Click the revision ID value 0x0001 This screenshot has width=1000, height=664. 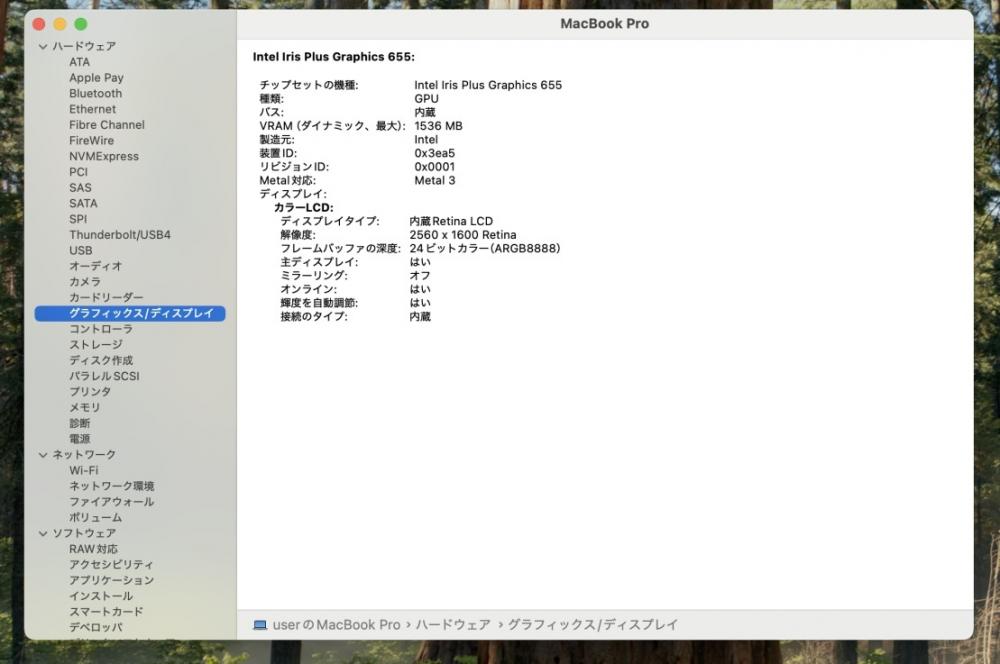(434, 167)
